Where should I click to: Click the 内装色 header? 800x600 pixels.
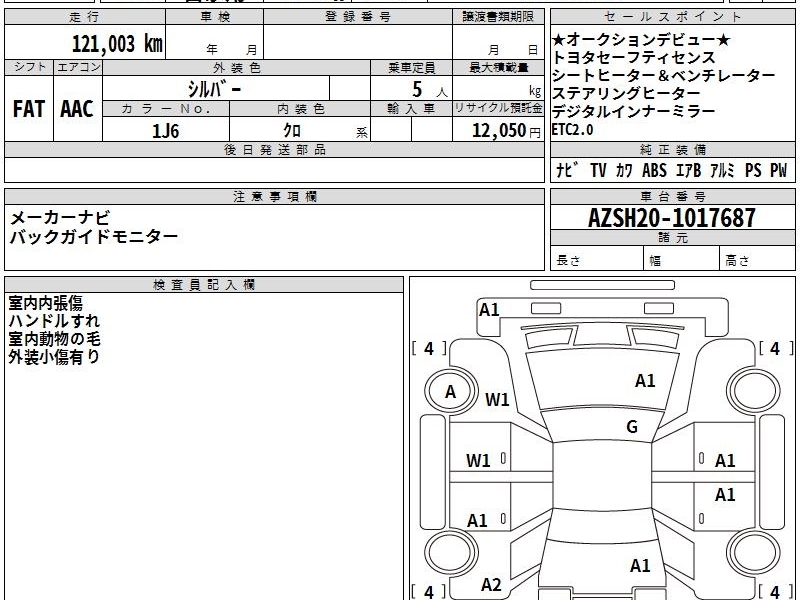300,109
